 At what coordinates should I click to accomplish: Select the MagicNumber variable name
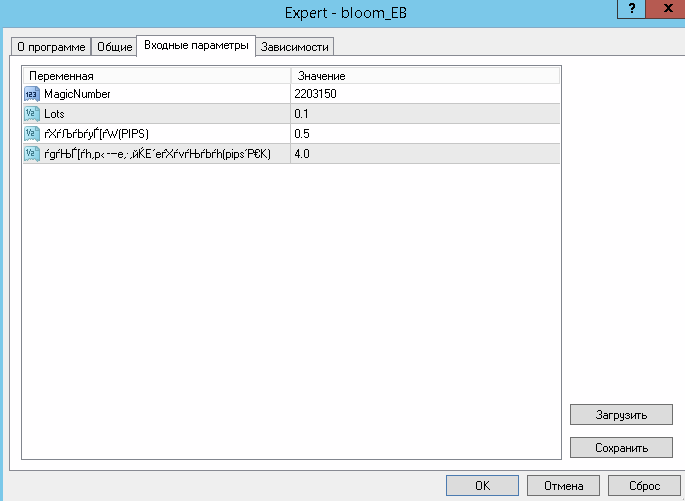77,94
